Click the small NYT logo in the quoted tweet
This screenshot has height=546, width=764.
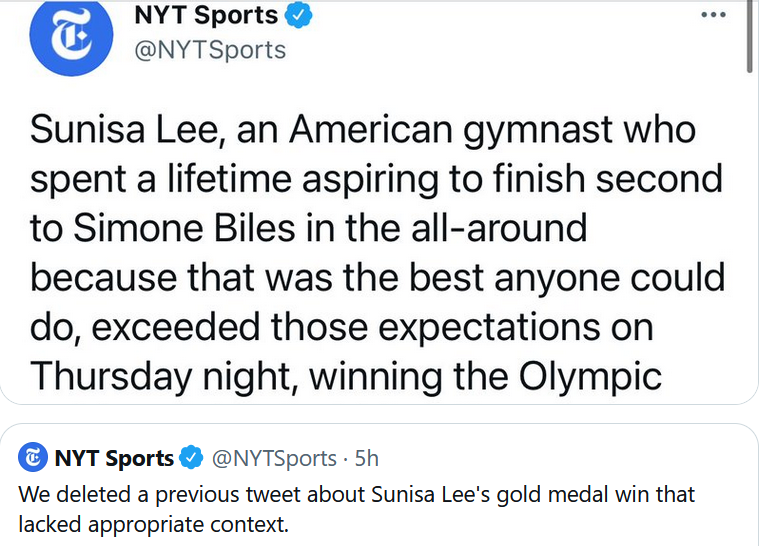[x=33, y=458]
